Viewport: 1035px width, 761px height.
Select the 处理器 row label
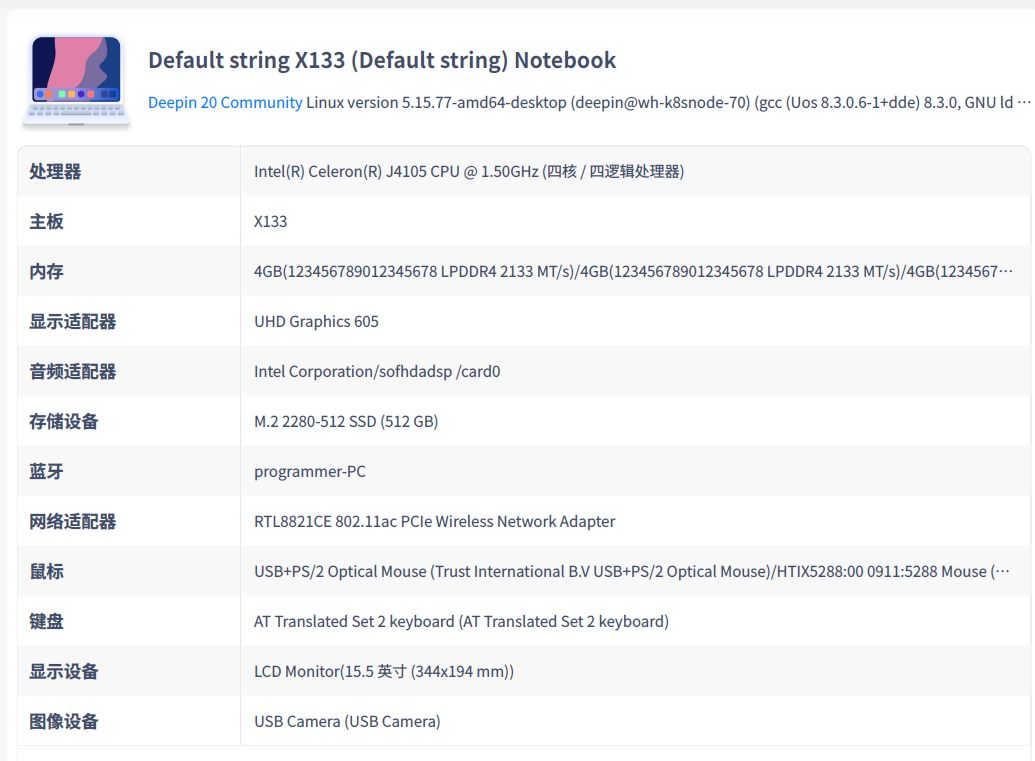pyautogui.click(x=55, y=172)
